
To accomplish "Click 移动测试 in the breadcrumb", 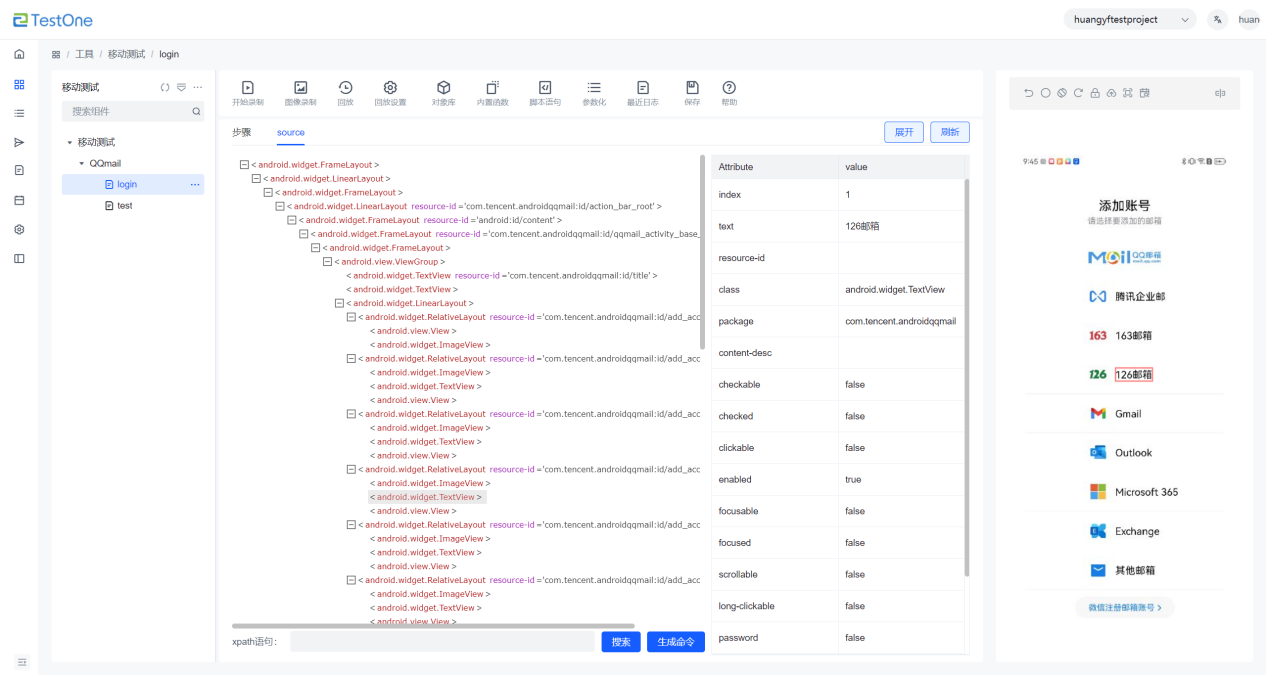I will tap(126, 54).
